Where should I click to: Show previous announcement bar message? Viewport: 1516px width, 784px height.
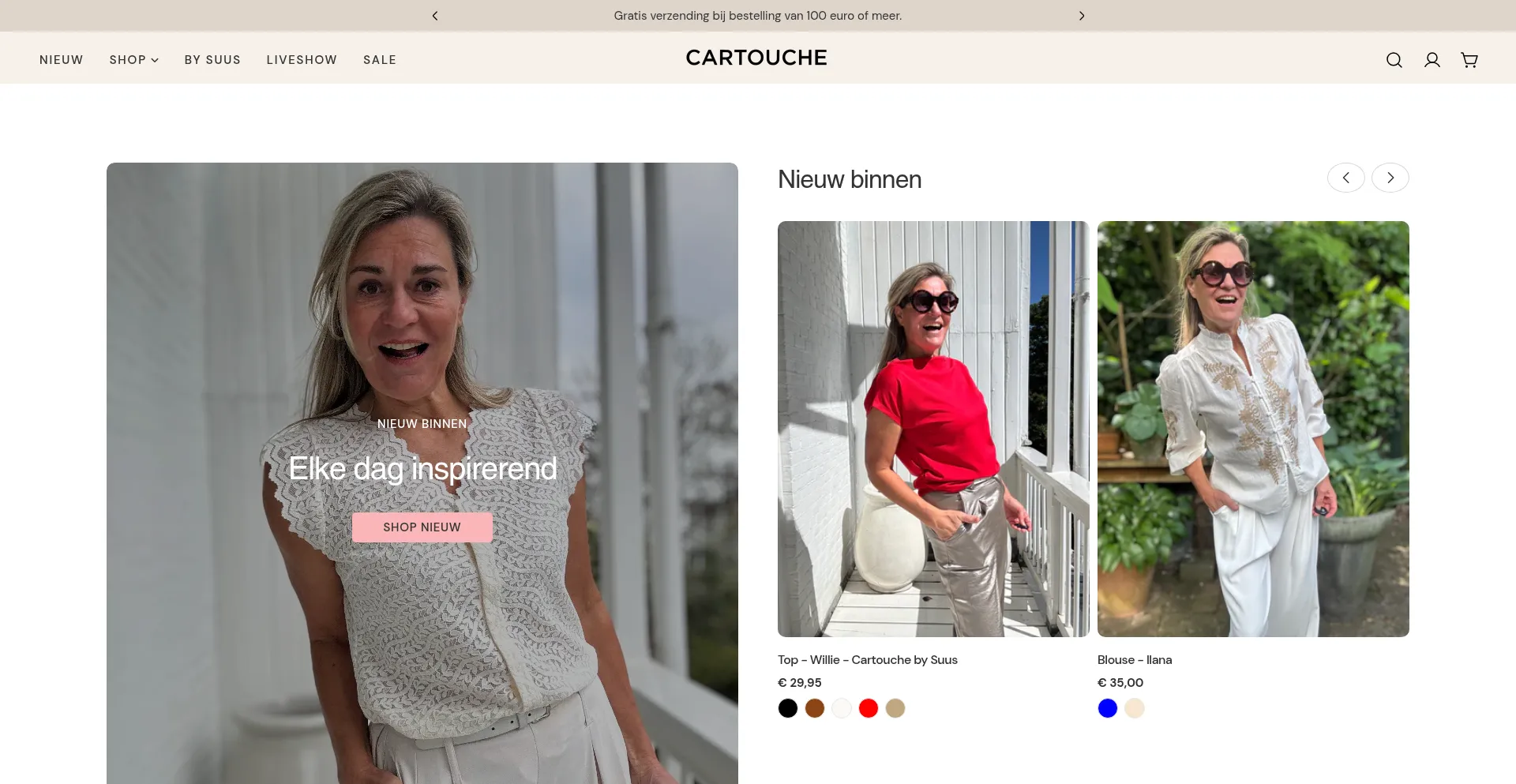[x=435, y=16]
